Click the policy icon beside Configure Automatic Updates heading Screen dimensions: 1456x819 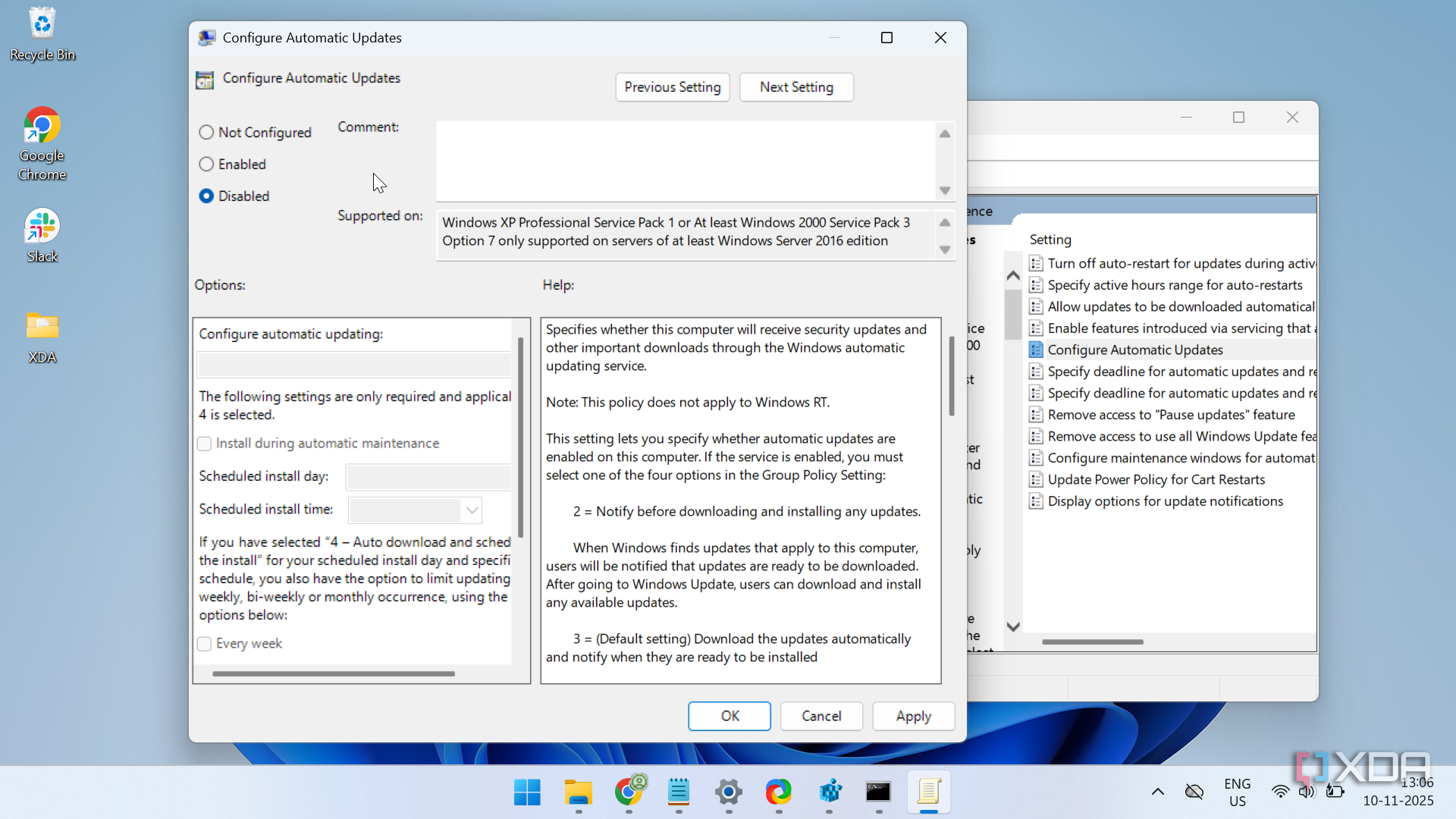(x=205, y=80)
